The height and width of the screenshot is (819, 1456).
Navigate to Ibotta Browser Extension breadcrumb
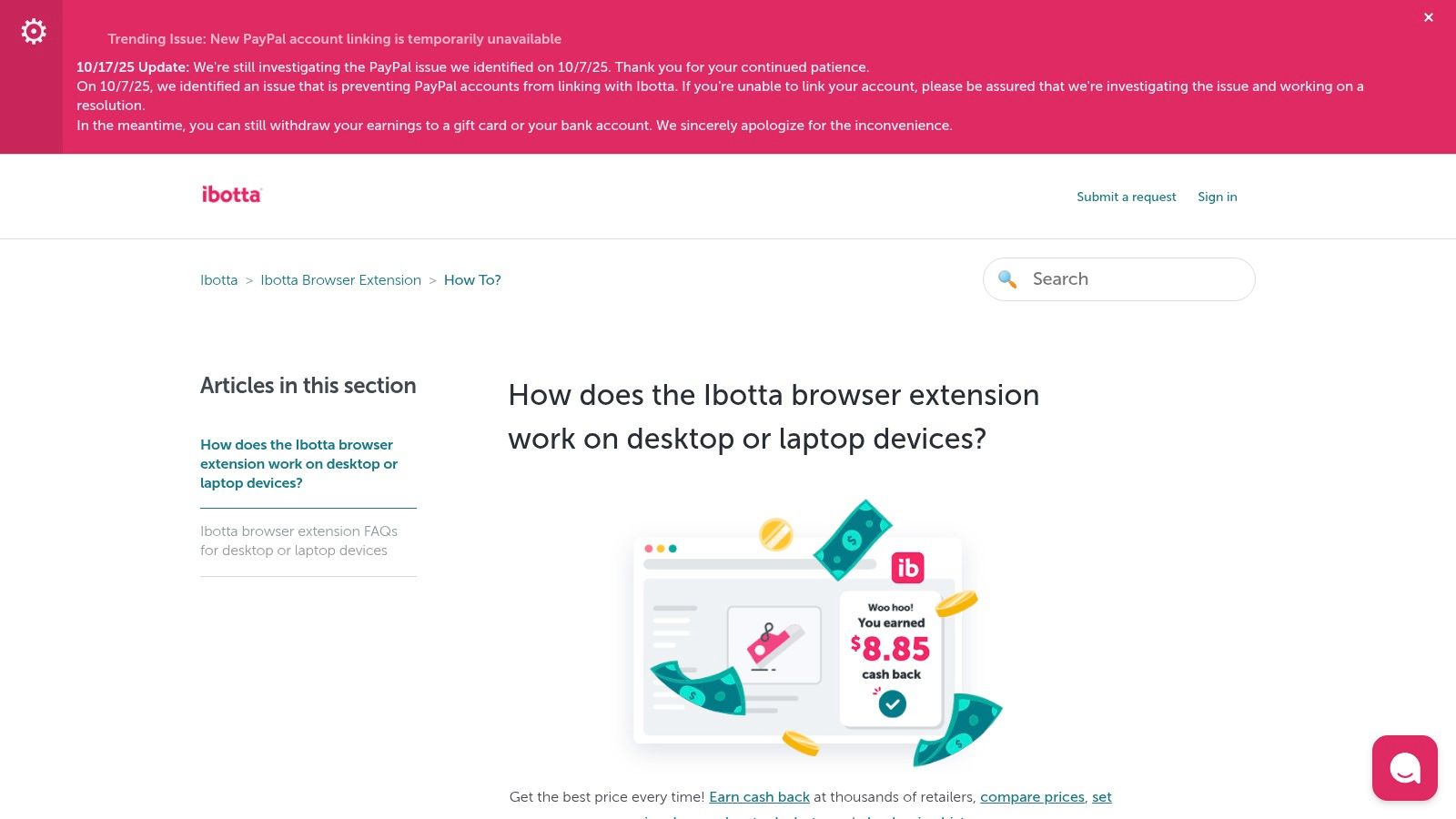(340, 280)
